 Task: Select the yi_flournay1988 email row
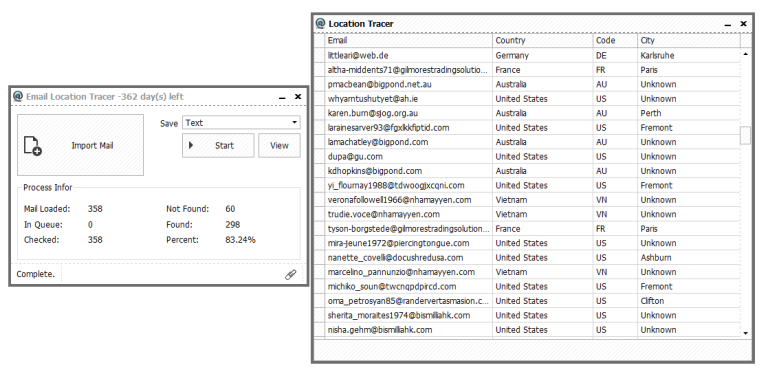coord(527,186)
